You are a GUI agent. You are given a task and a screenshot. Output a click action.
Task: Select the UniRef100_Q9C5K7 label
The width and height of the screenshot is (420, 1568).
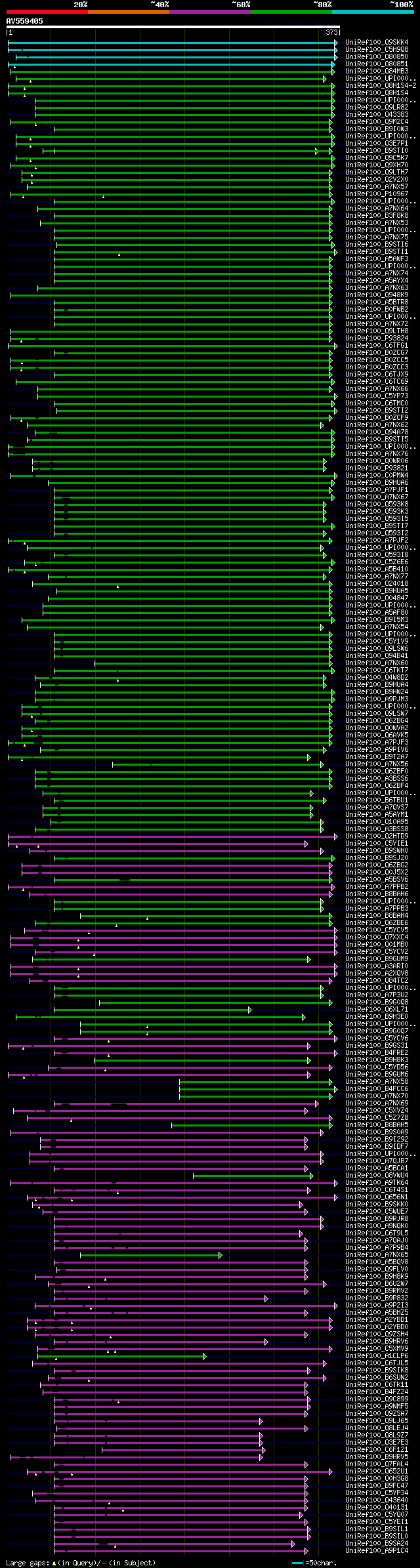tap(377, 158)
